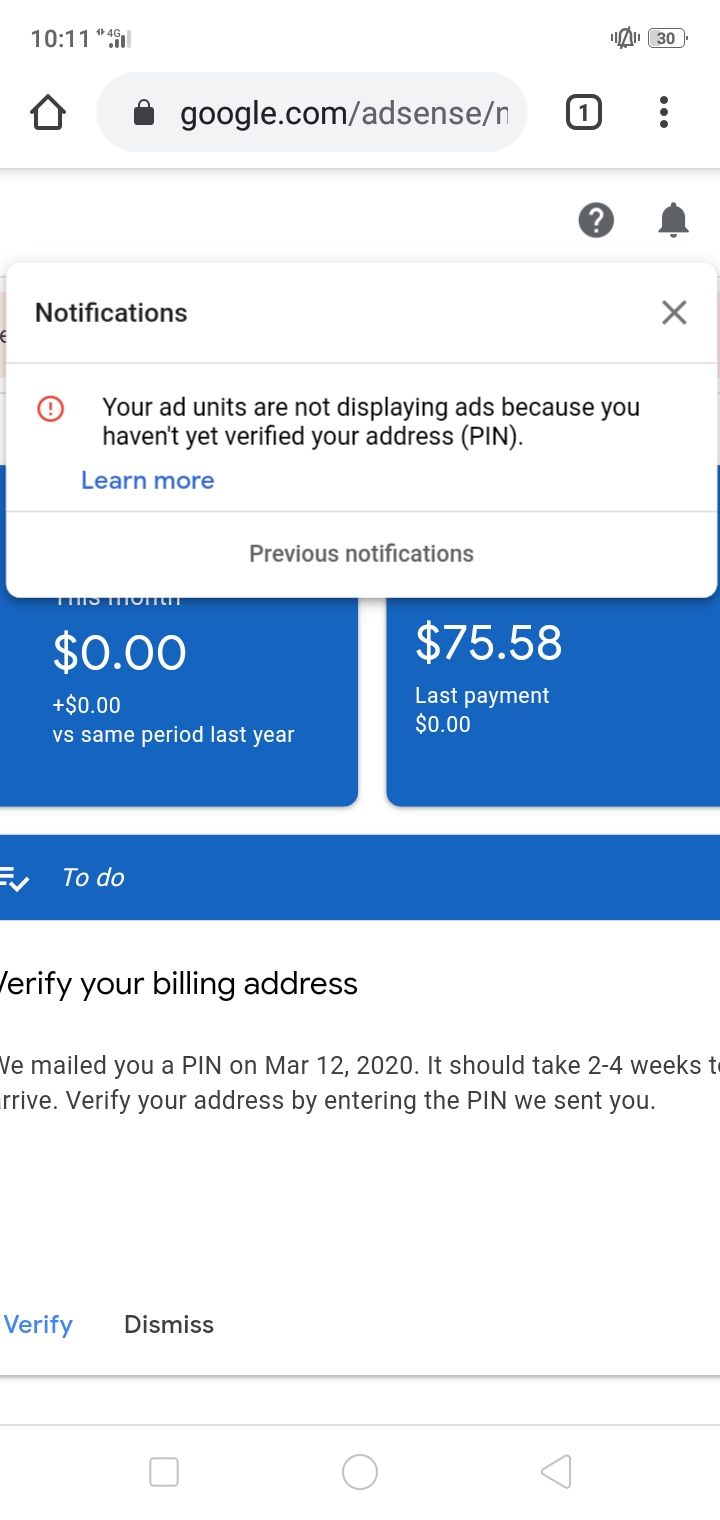The height and width of the screenshot is (1520, 720).
Task: Click the To do checklist icon
Action: tap(14, 877)
